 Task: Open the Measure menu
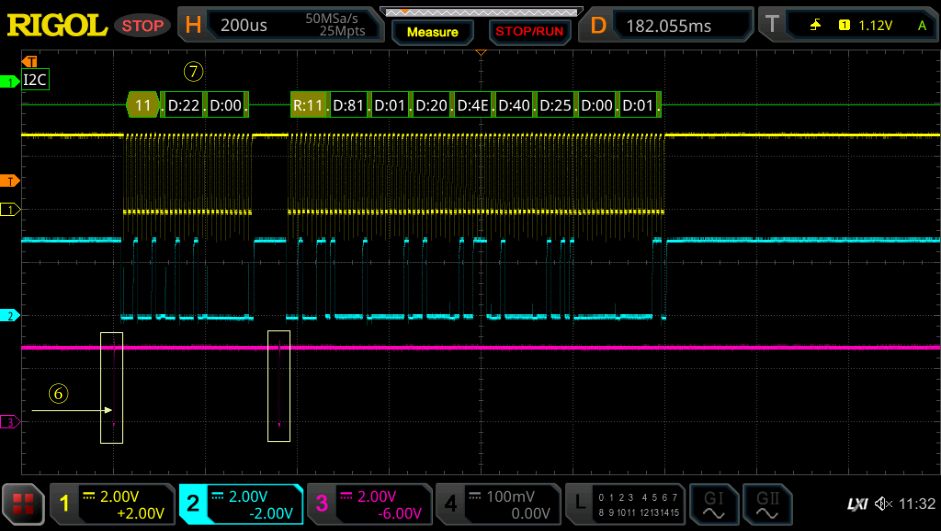point(432,32)
